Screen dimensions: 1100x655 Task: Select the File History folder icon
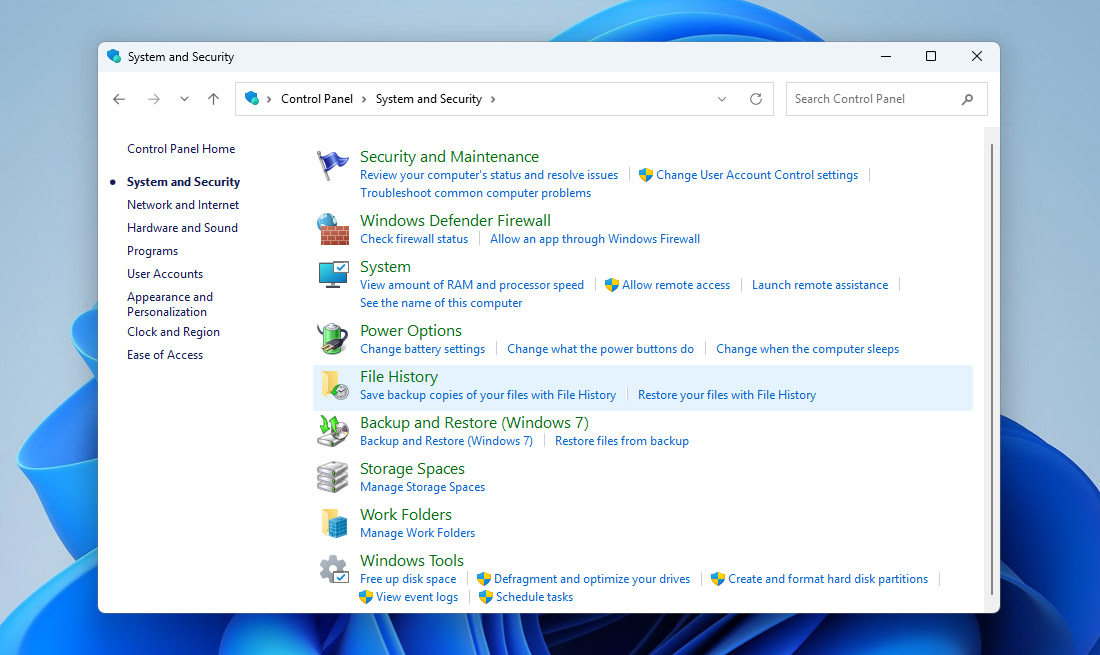[333, 384]
